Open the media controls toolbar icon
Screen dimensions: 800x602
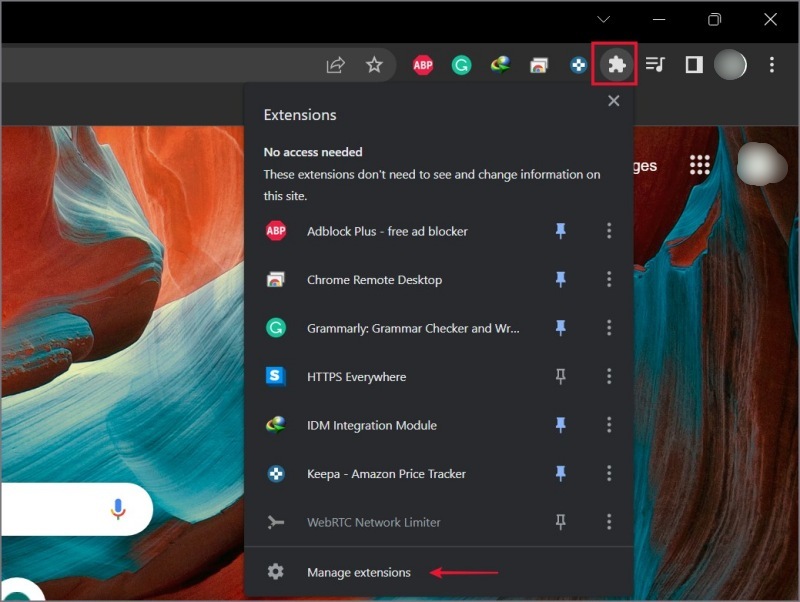(655, 64)
